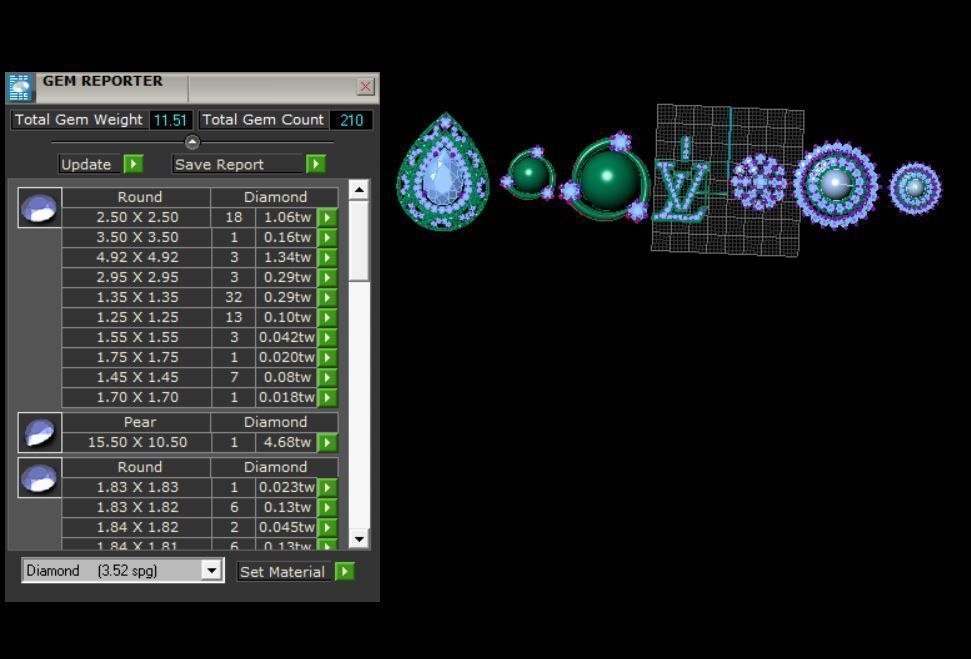The image size is (971, 659).
Task: Click the count 32 cell
Action: (x=233, y=297)
